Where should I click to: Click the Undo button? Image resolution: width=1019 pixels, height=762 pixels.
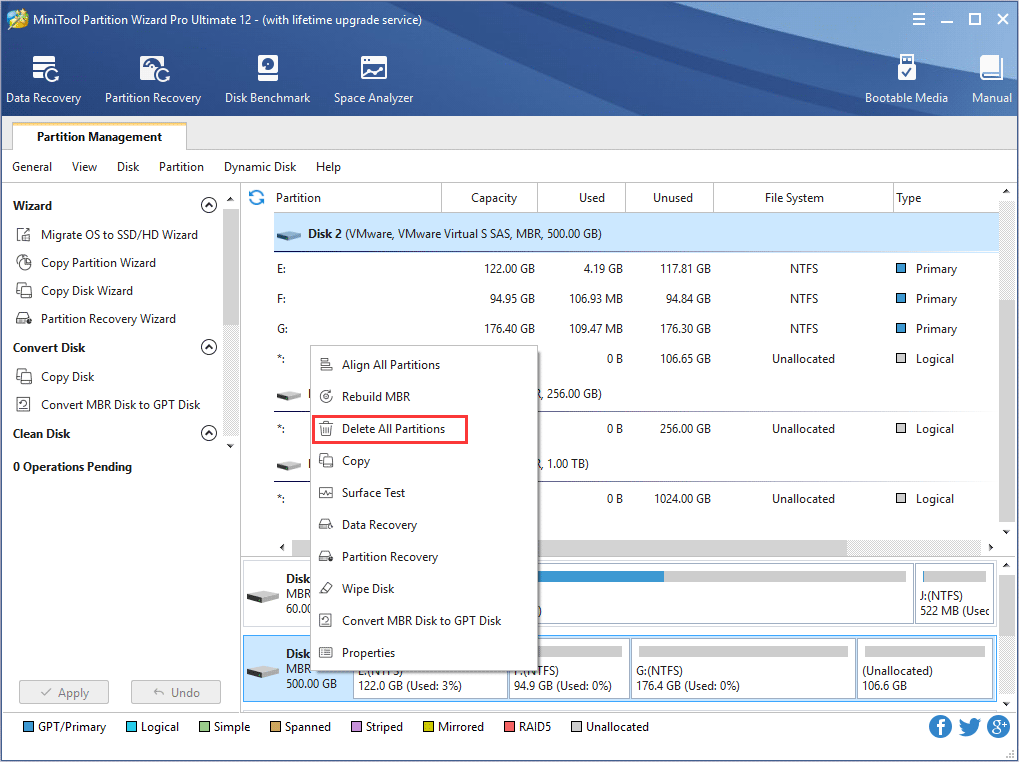tap(175, 691)
